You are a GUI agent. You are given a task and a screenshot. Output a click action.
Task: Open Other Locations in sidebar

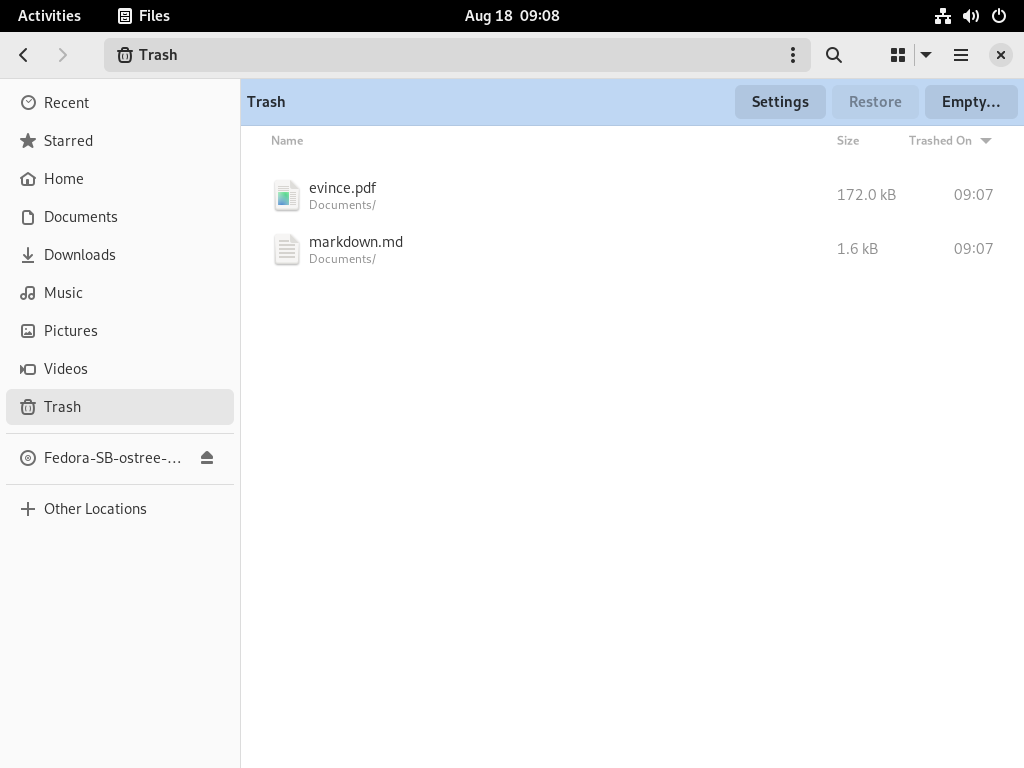(120, 509)
